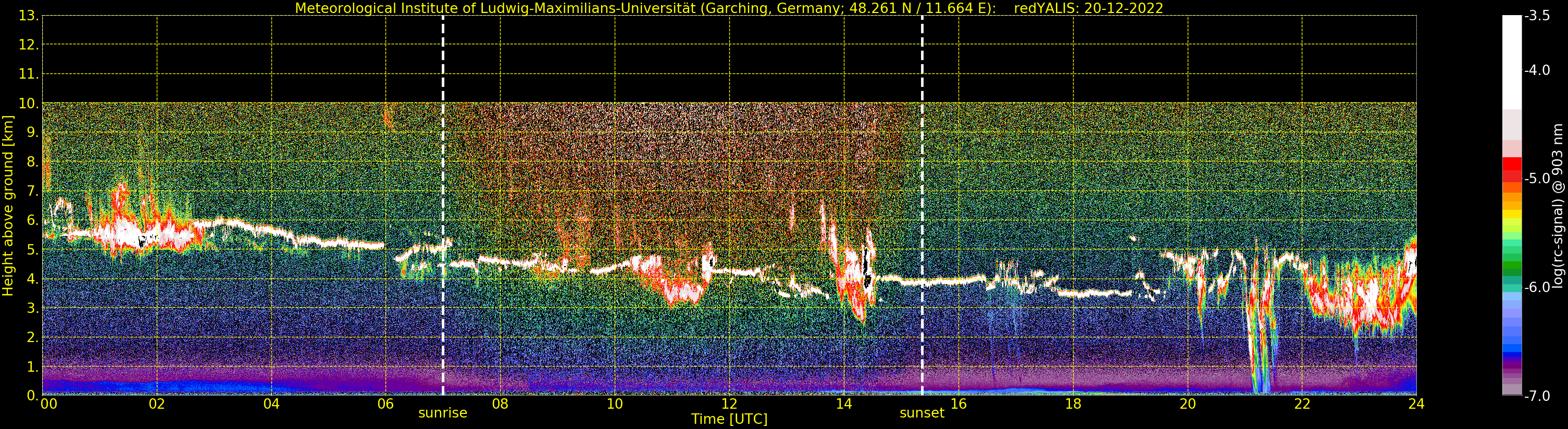Click the '8.' height axis tick label
The width and height of the screenshot is (1568, 429).
[32, 162]
